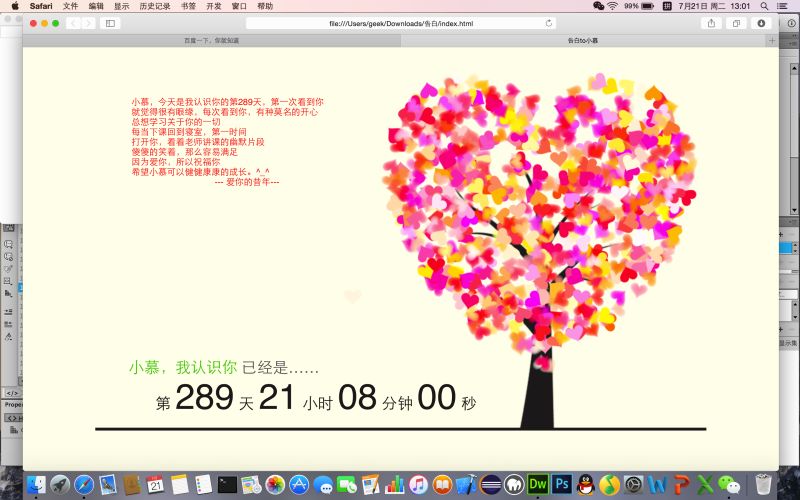This screenshot has height=500, width=800.
Task: Open iBooks app in dock
Action: [x=442, y=484]
